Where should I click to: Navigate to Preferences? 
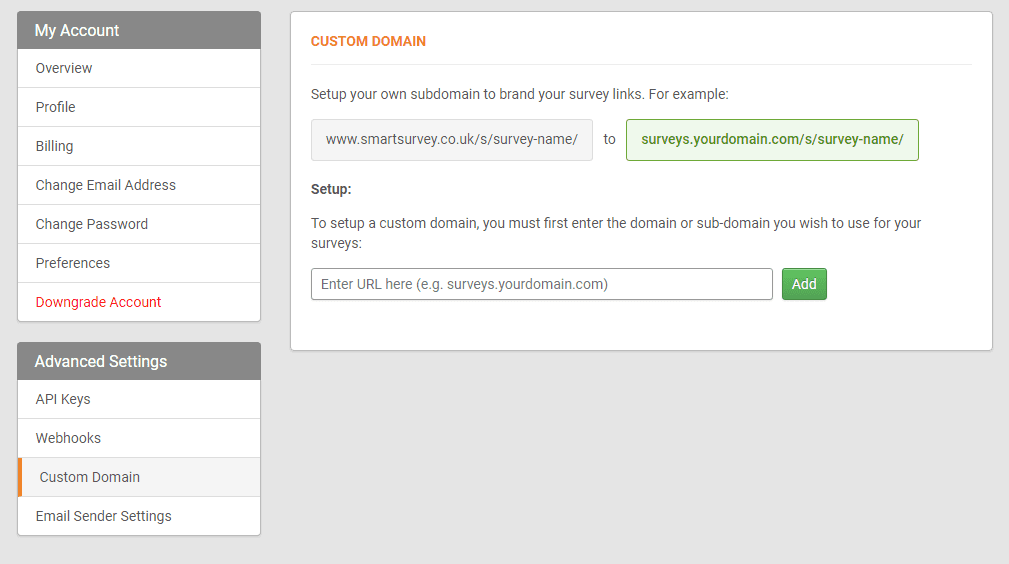(x=73, y=263)
